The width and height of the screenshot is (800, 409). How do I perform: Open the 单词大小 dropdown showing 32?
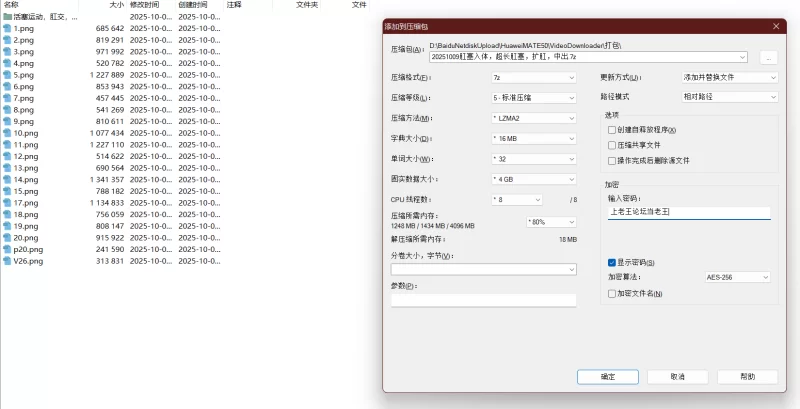click(534, 159)
